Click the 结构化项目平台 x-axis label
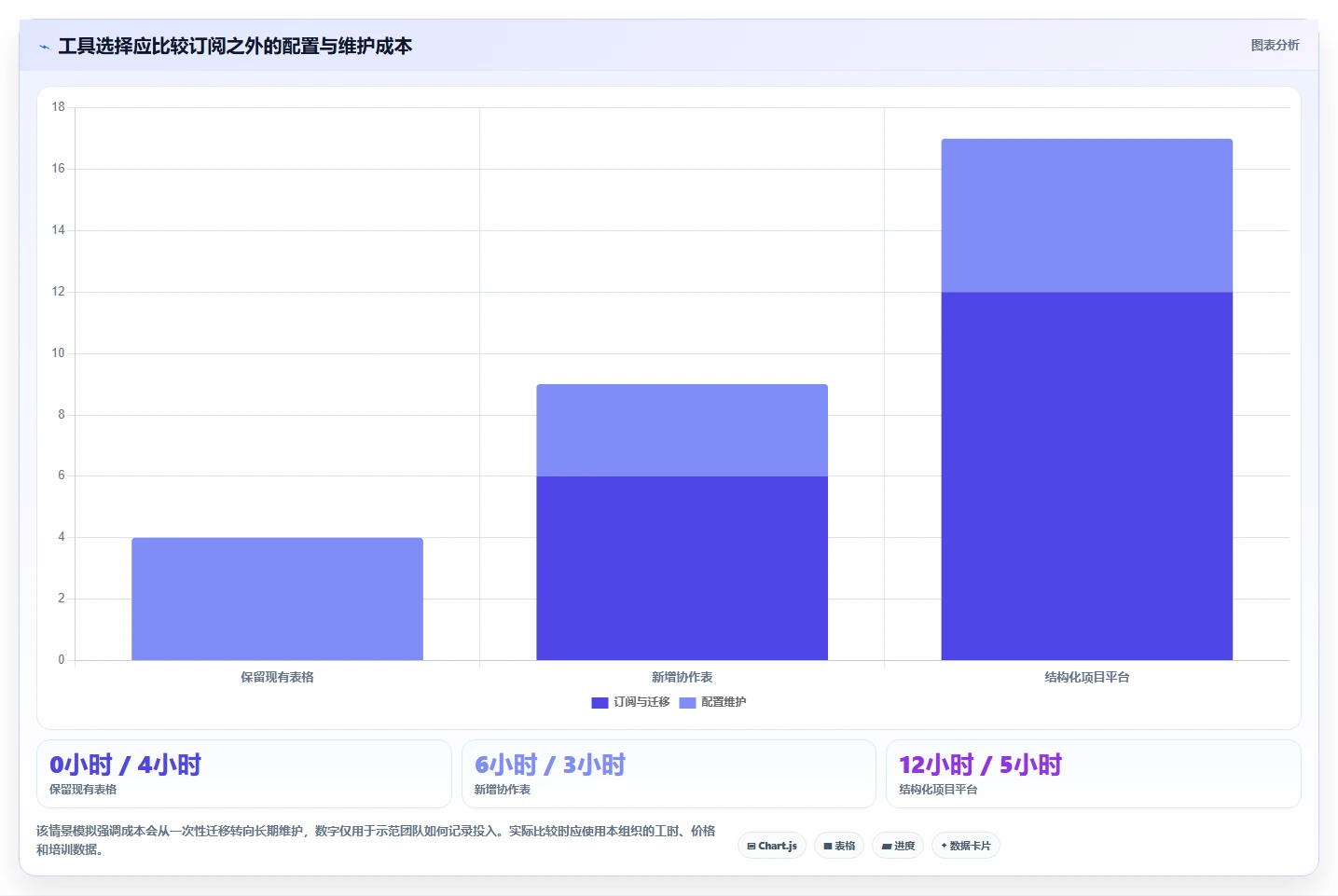This screenshot has width=1338, height=896. click(x=1086, y=677)
